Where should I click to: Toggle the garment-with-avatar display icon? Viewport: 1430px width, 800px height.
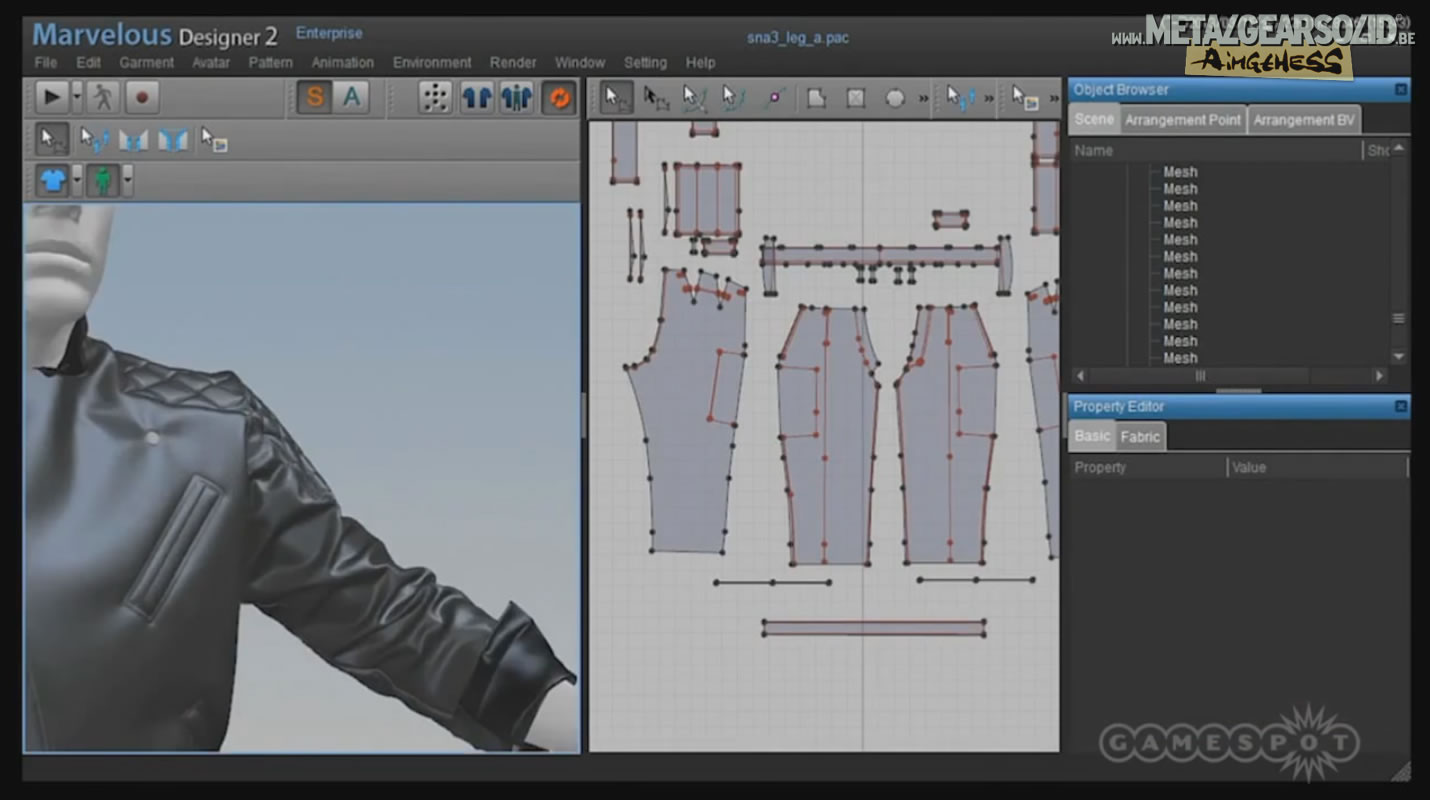tap(517, 97)
